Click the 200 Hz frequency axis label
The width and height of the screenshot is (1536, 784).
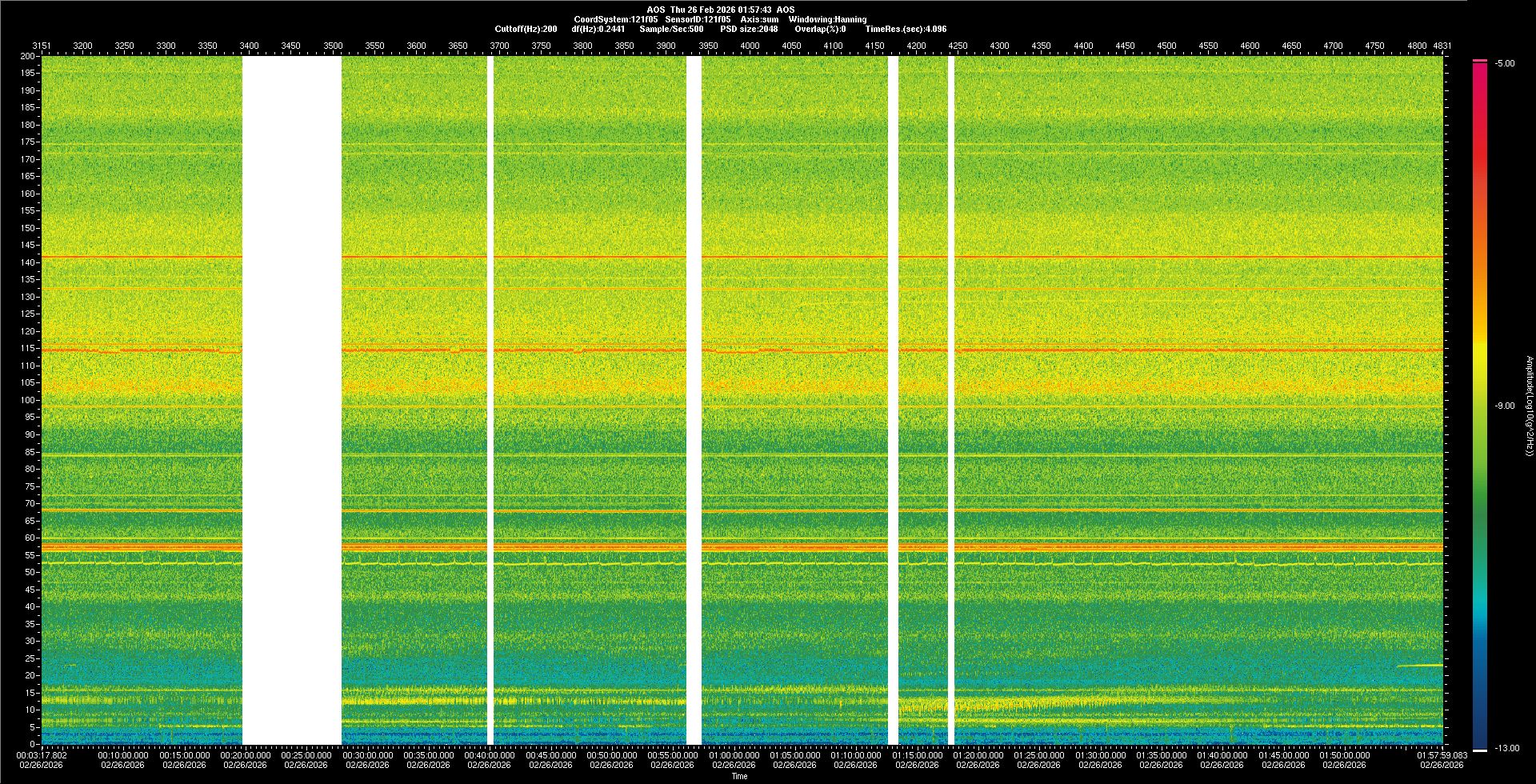coord(28,56)
